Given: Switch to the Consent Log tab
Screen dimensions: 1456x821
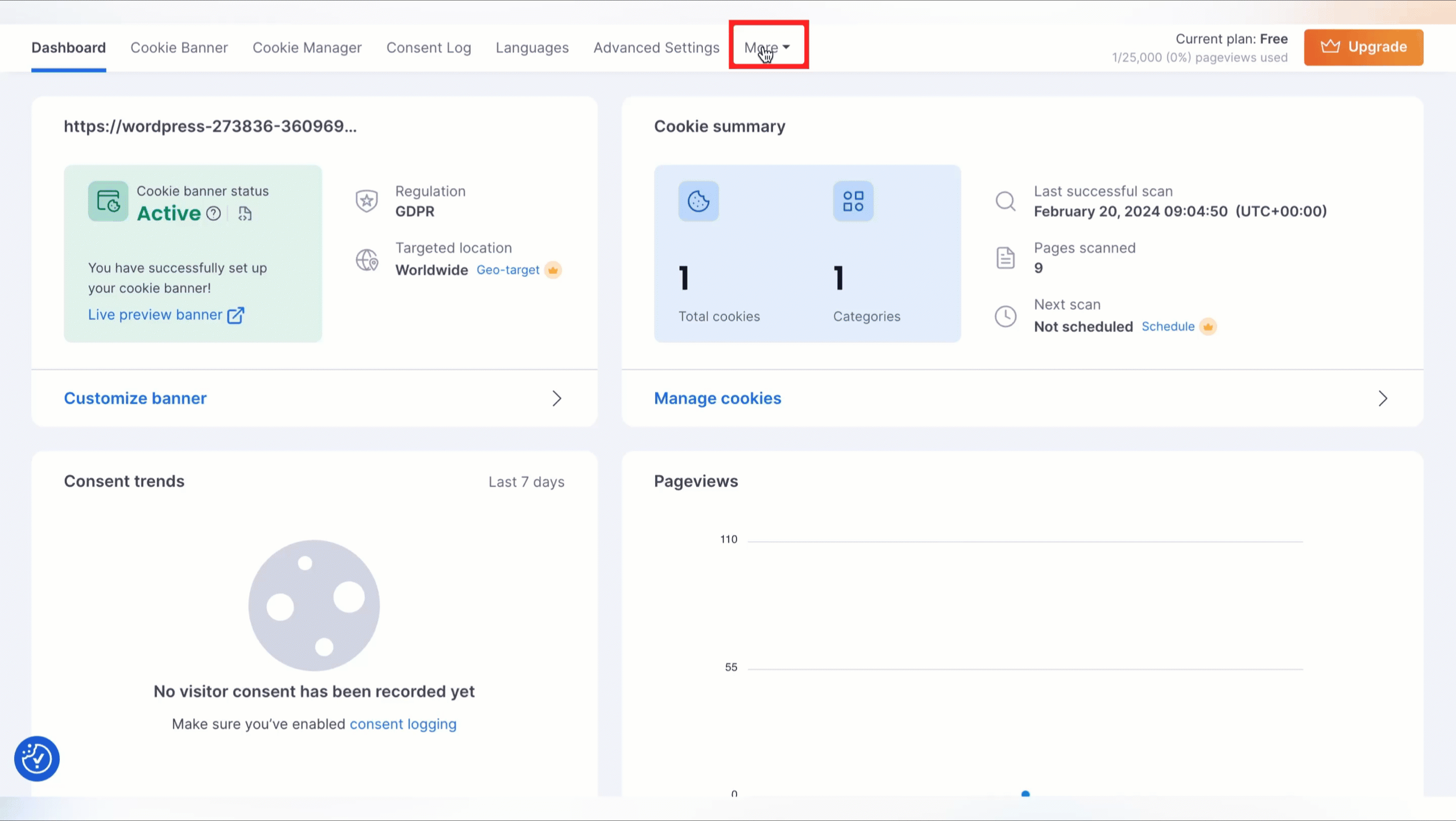Looking at the screenshot, I should [429, 48].
